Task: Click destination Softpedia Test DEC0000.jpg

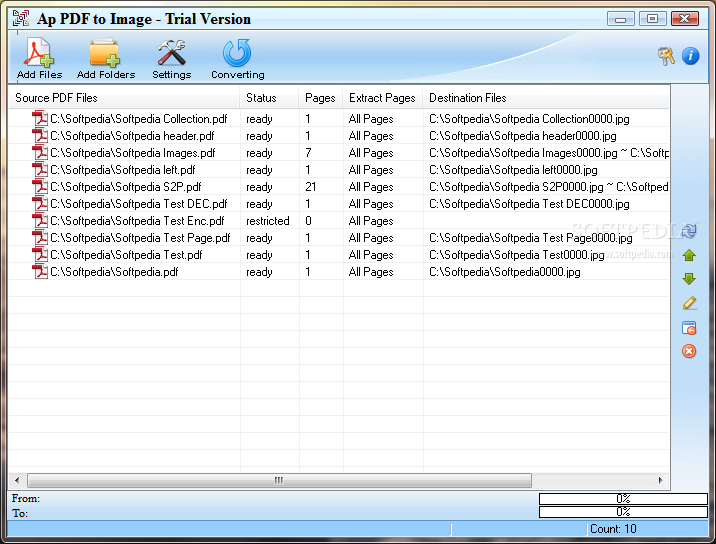Action: tap(529, 204)
